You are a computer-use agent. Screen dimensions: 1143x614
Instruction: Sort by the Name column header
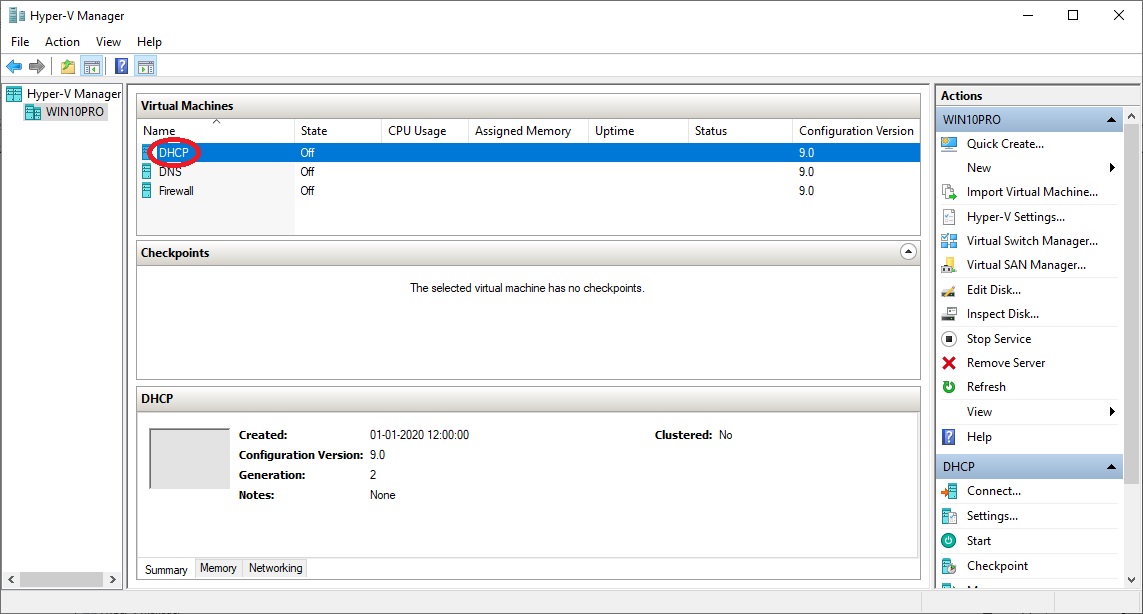216,131
